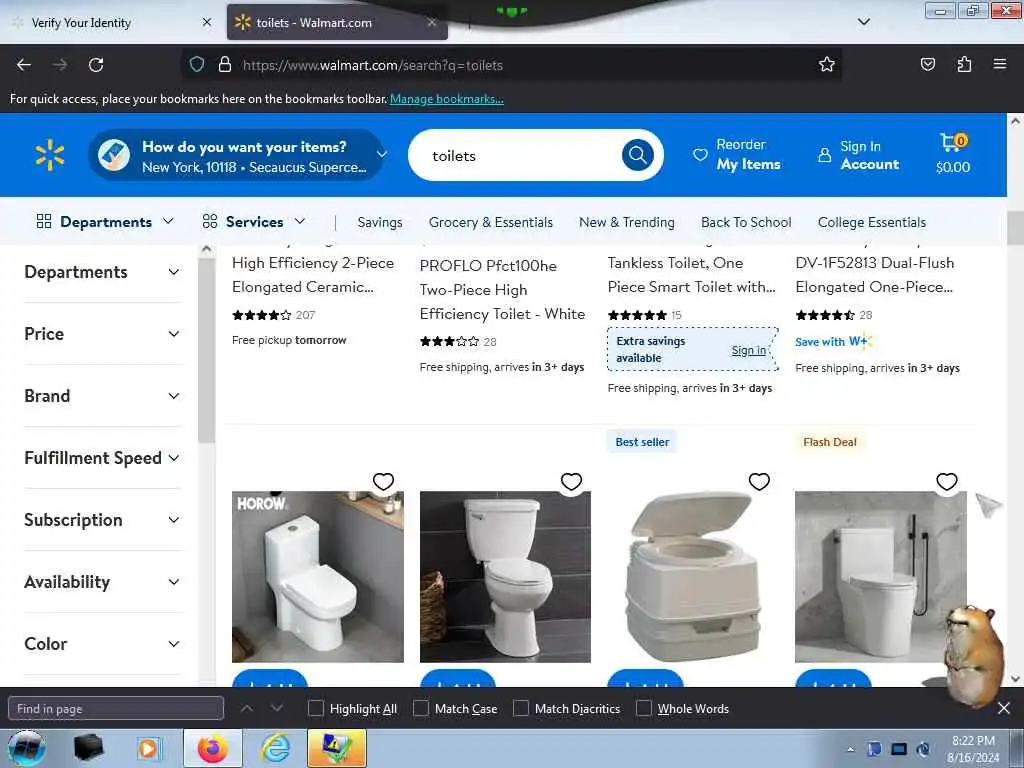Open the New & Trending nav link
The width and height of the screenshot is (1024, 768).
[x=626, y=222]
